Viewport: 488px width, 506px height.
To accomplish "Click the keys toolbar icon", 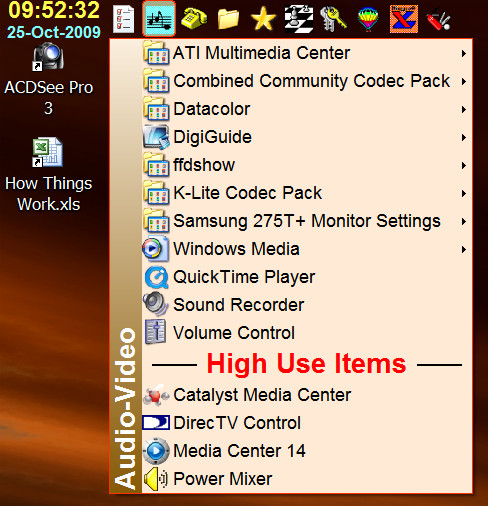I will (x=333, y=19).
